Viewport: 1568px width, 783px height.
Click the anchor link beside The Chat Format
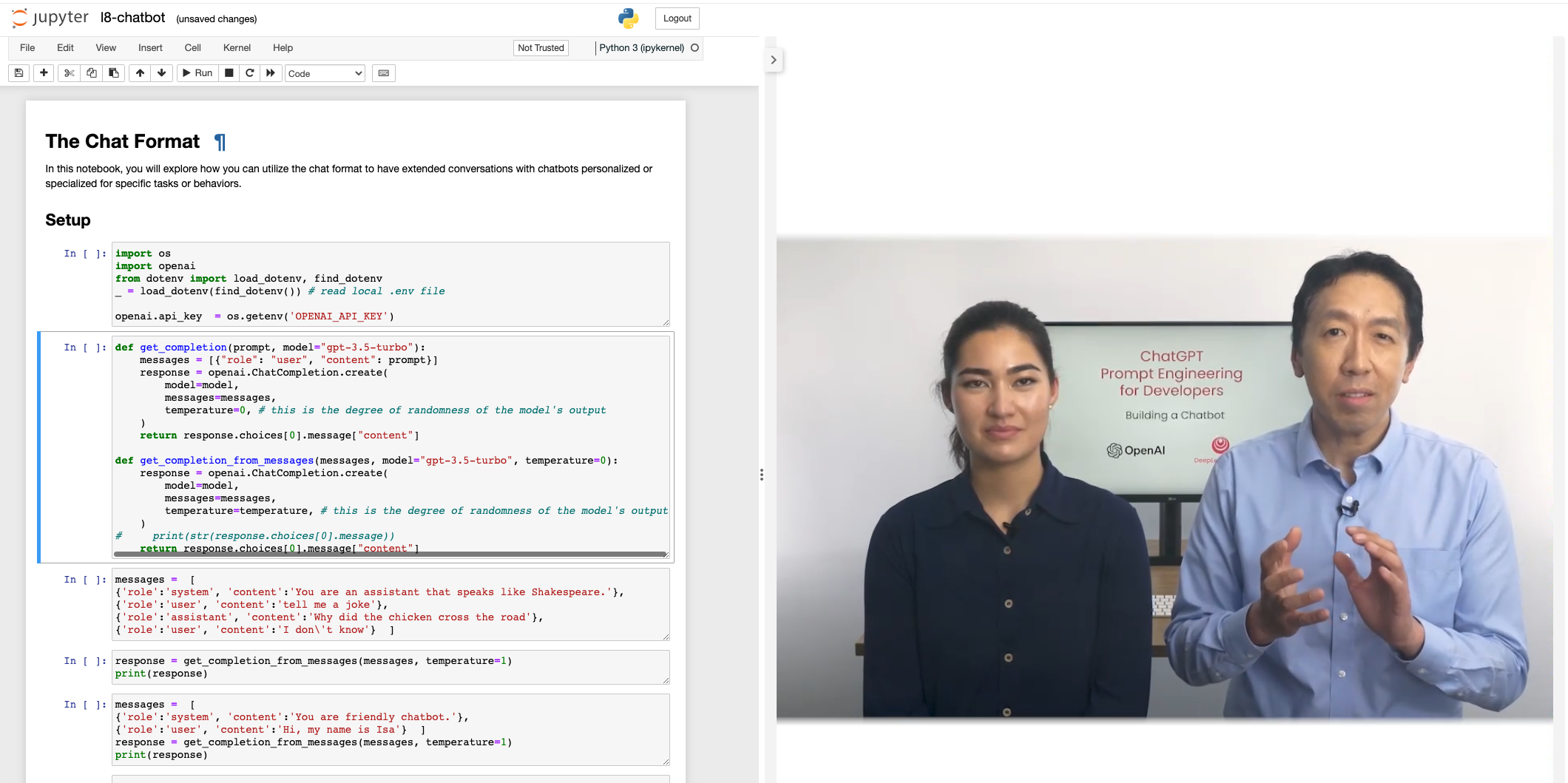[x=220, y=142]
